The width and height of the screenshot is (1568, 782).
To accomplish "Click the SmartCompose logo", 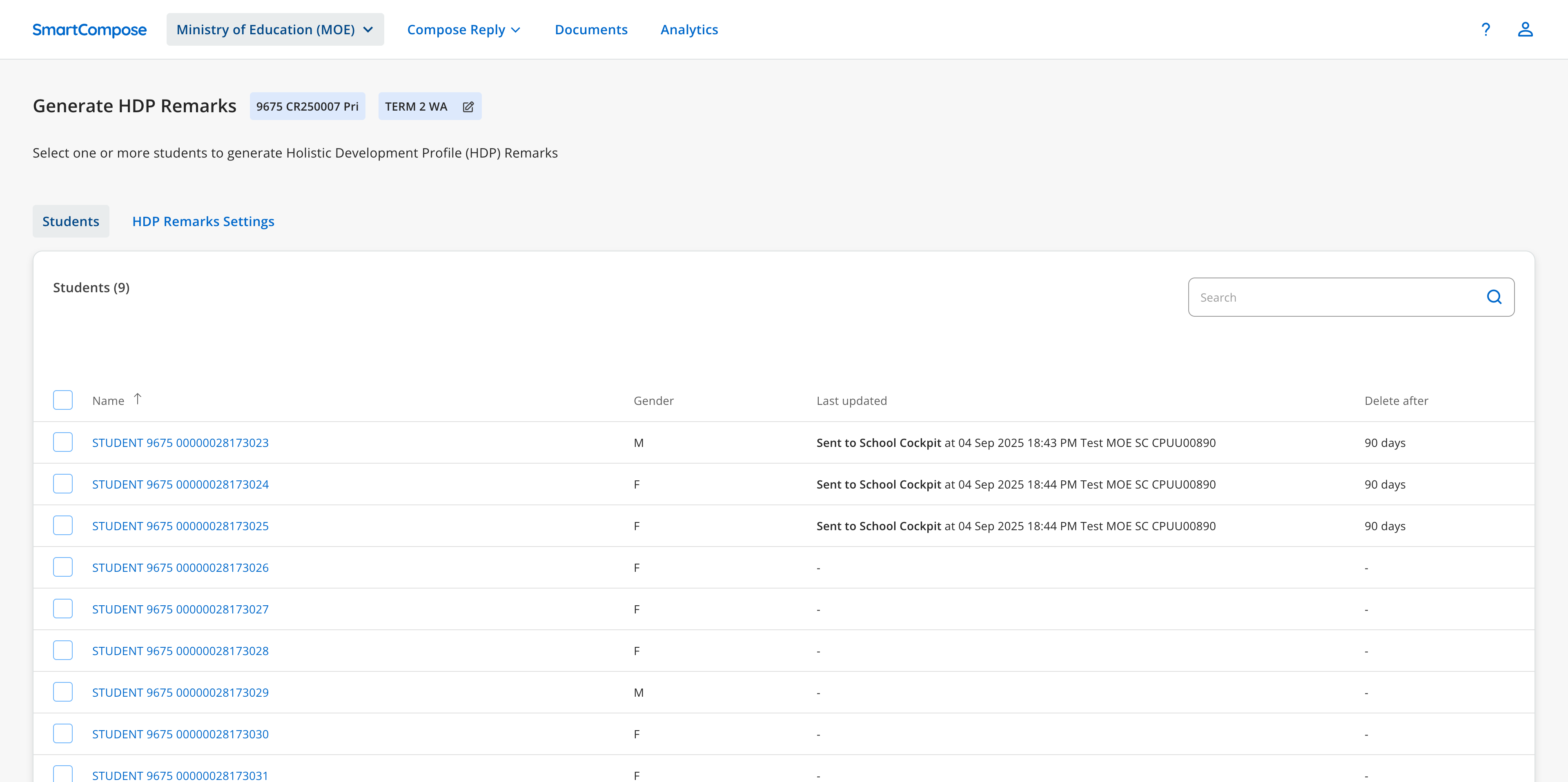I will [89, 30].
